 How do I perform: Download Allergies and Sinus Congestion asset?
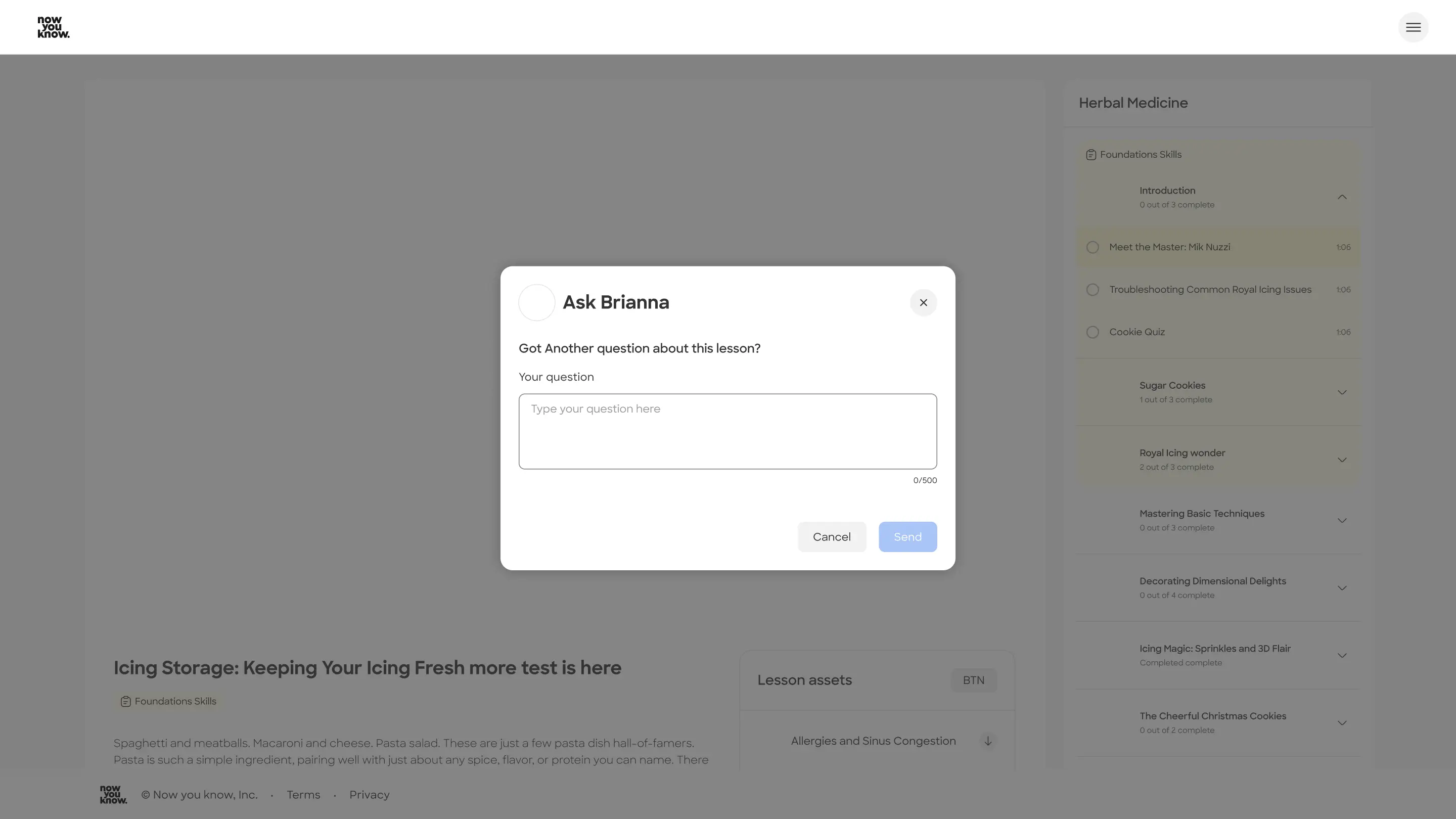(x=987, y=741)
